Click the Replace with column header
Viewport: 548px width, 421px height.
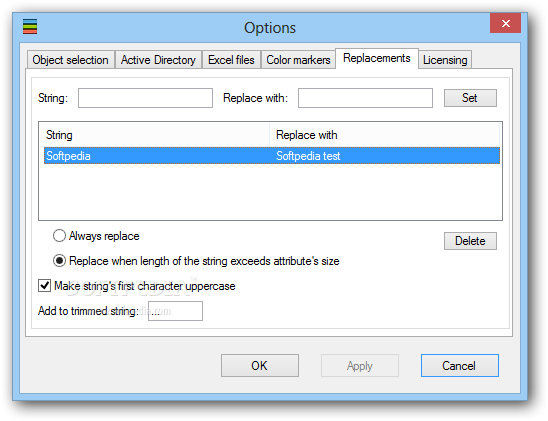coord(384,135)
